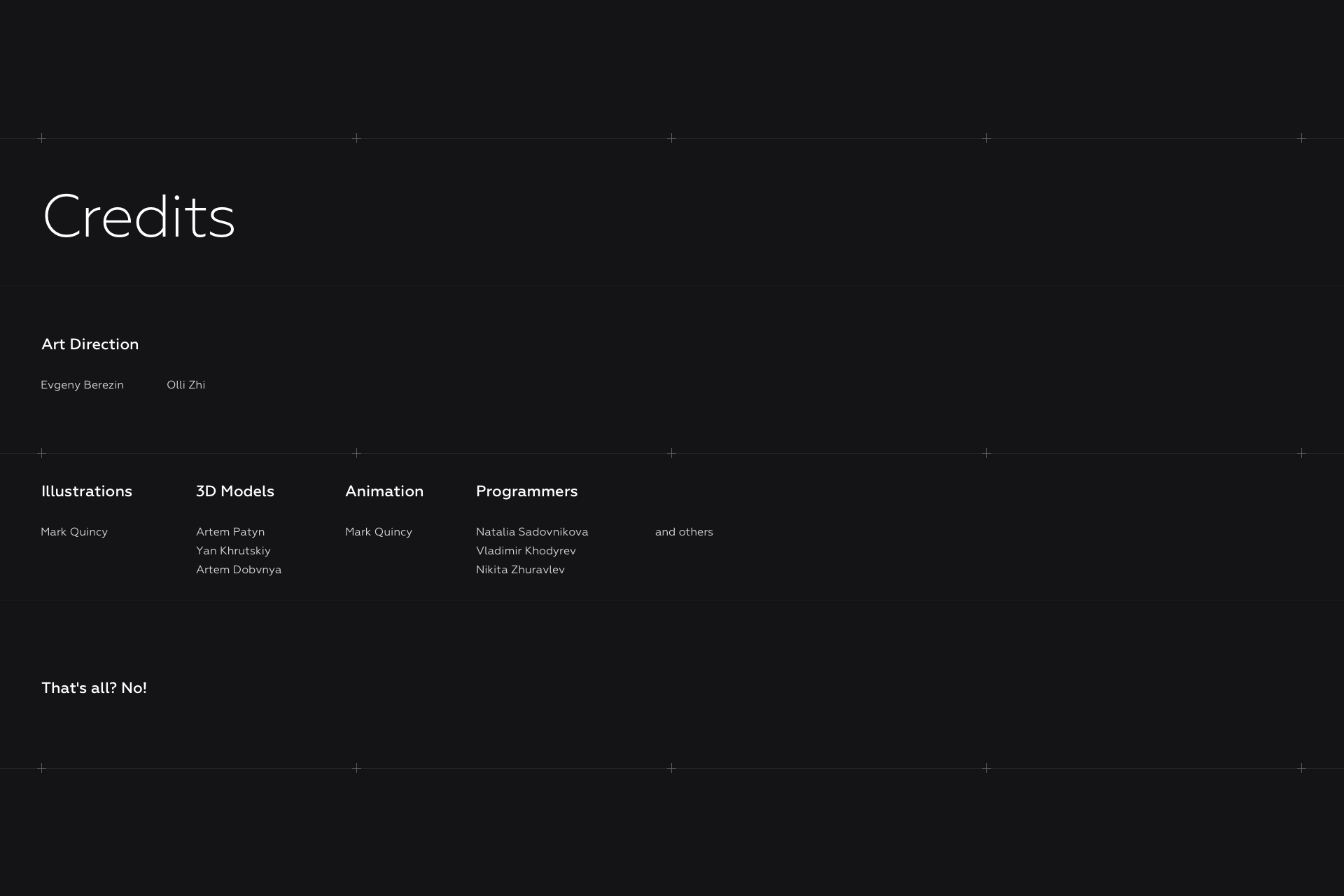This screenshot has height=896, width=1344.
Task: Select Natalia Sadovnikova in Programmers
Action: tap(532, 532)
